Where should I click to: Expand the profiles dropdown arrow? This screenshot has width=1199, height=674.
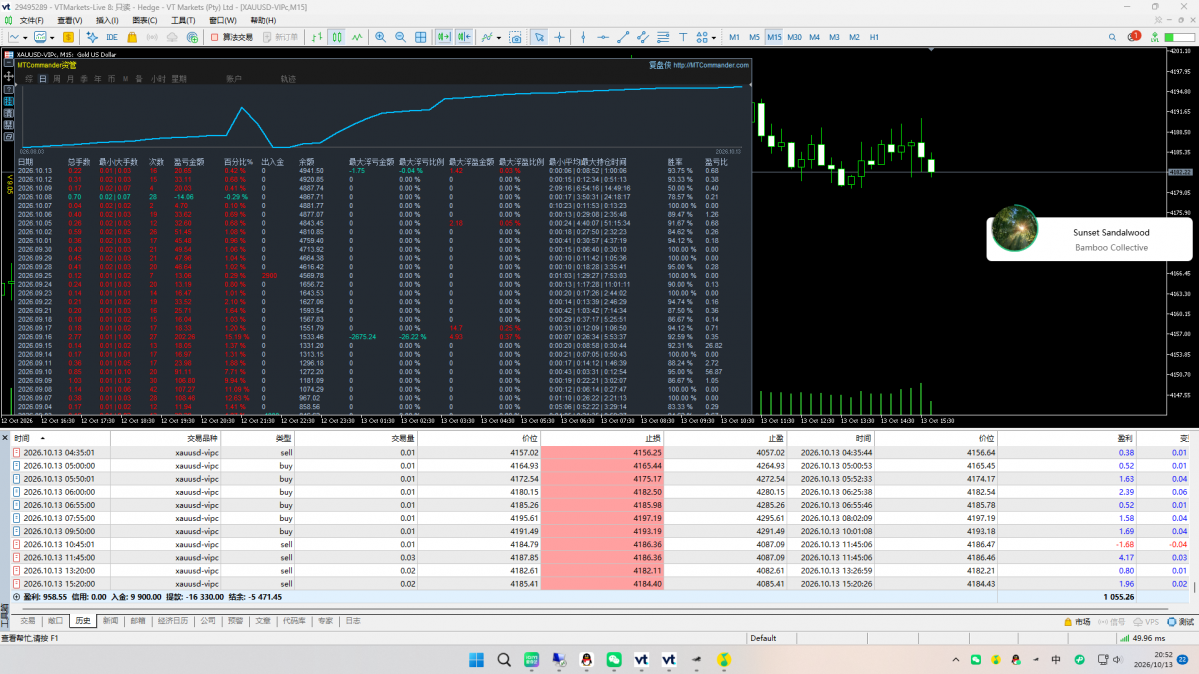[x=52, y=37]
